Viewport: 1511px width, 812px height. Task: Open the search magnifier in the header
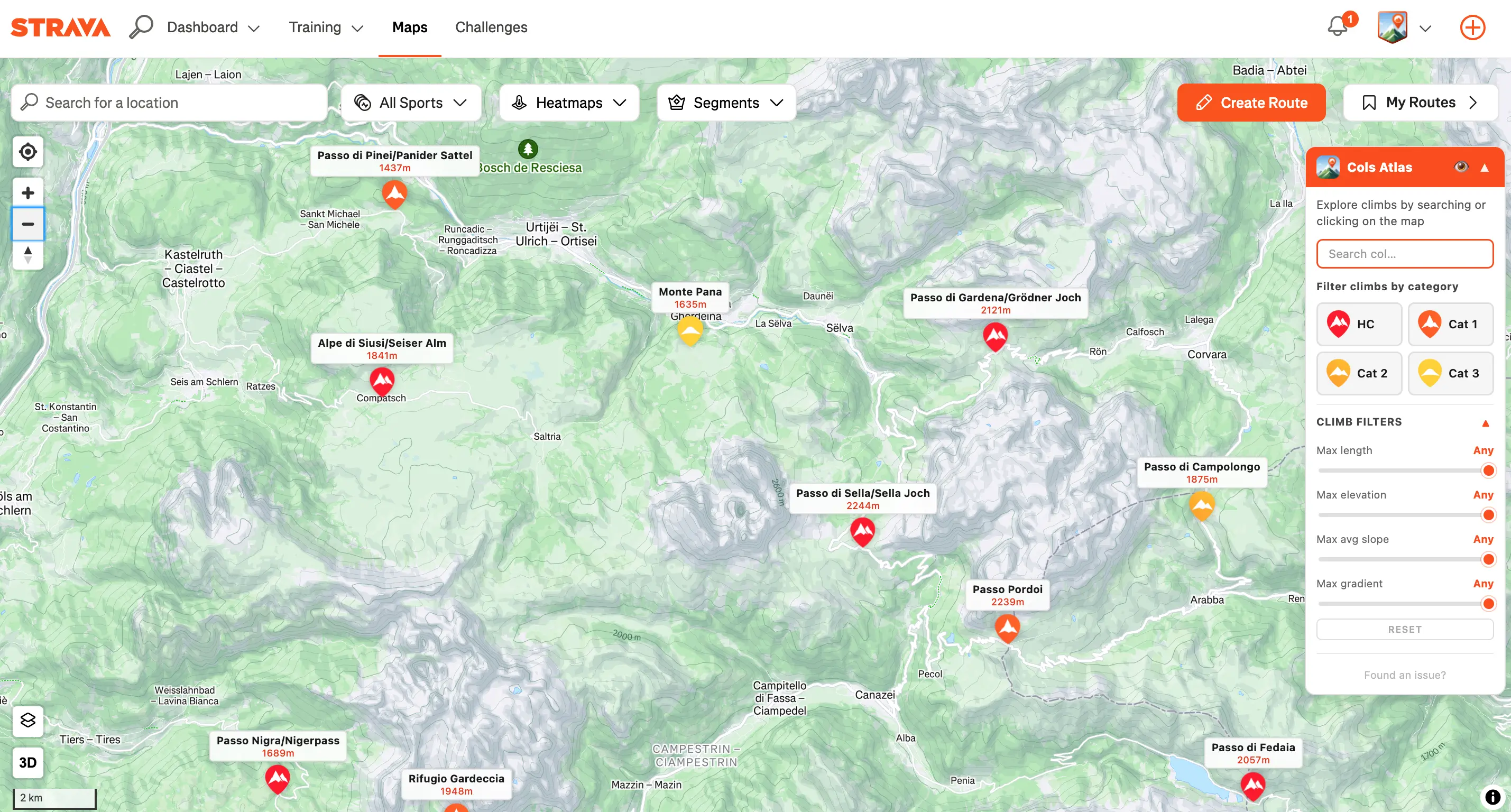(141, 27)
